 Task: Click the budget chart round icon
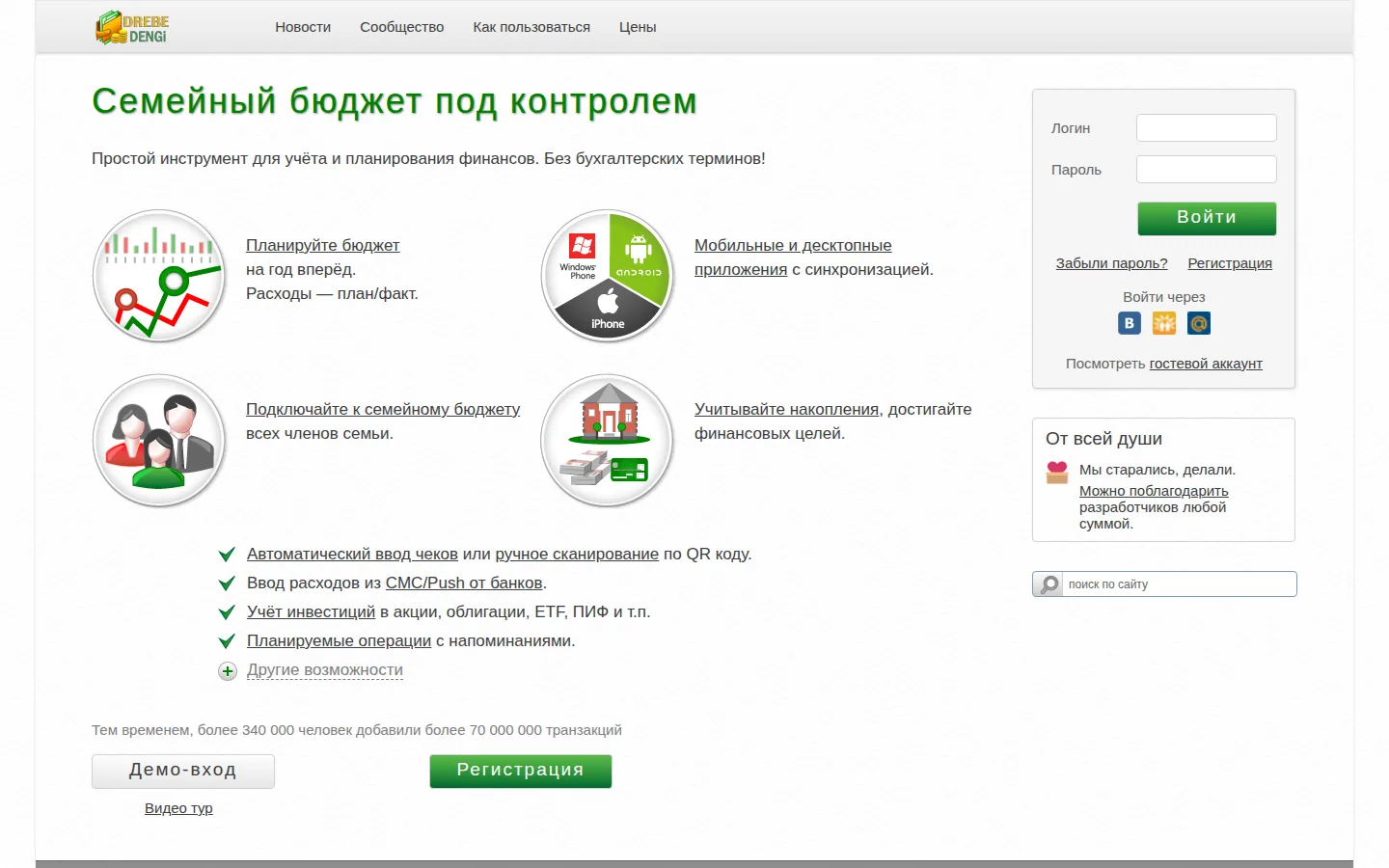pyautogui.click(x=159, y=276)
